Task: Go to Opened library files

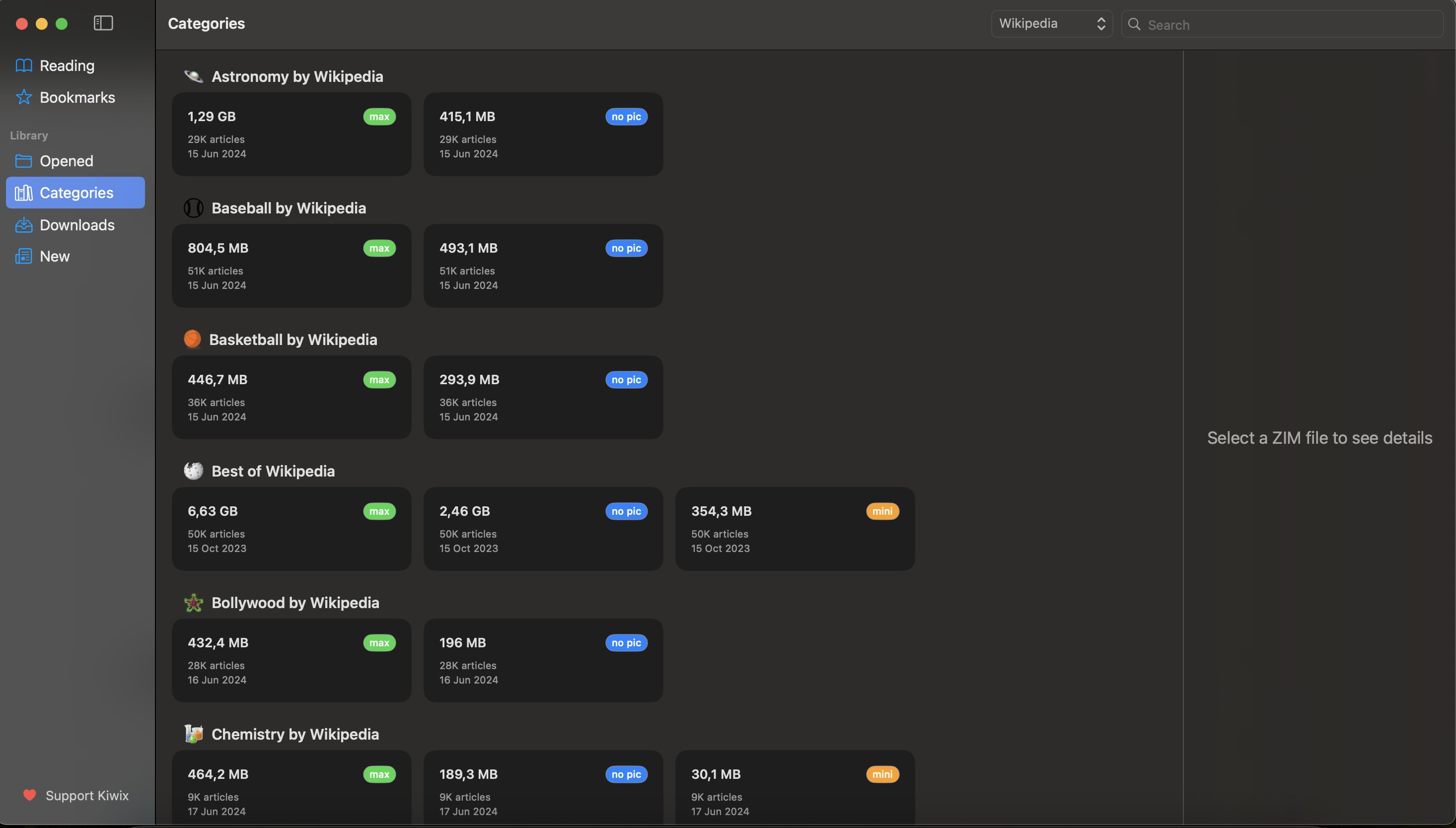Action: [75, 161]
